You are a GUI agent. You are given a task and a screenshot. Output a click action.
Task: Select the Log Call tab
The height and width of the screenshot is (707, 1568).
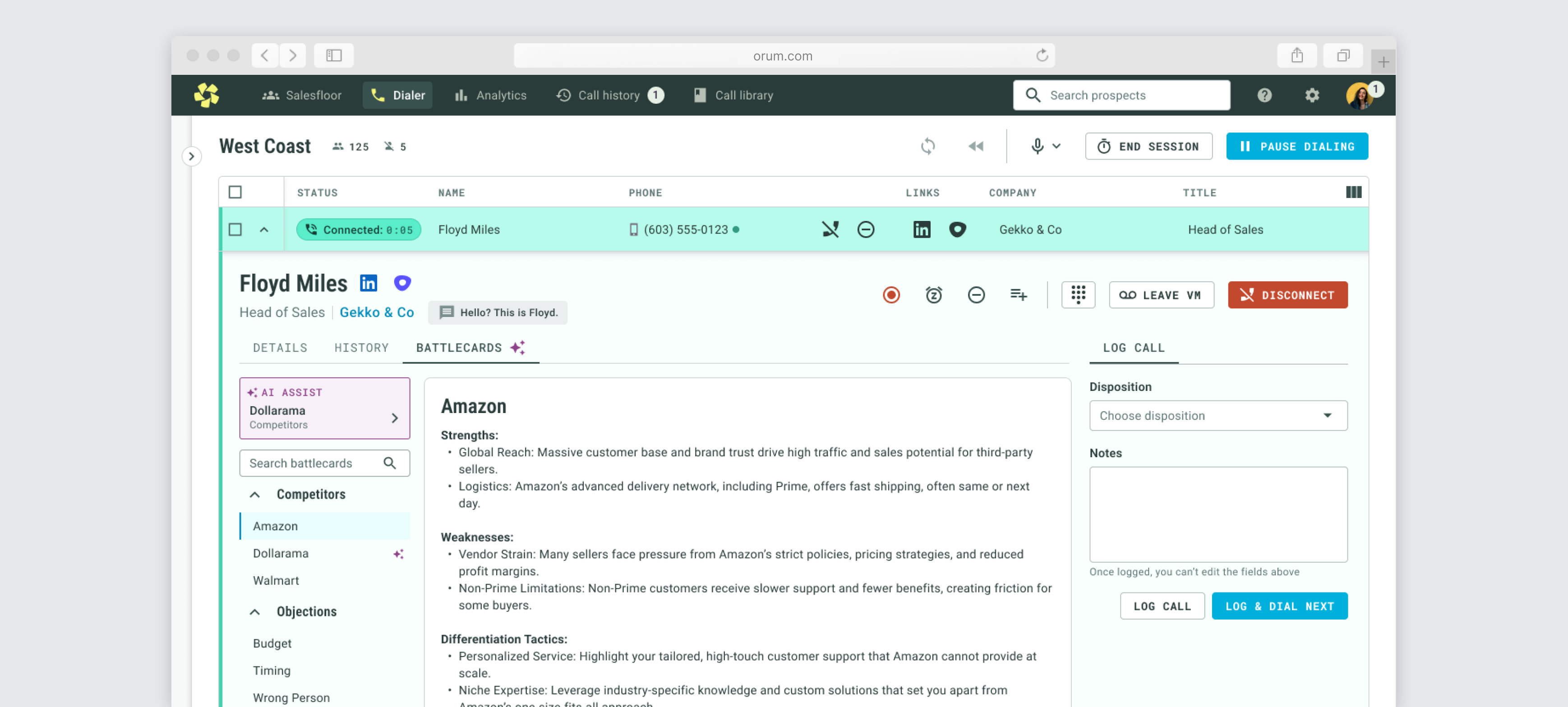pyautogui.click(x=1134, y=348)
